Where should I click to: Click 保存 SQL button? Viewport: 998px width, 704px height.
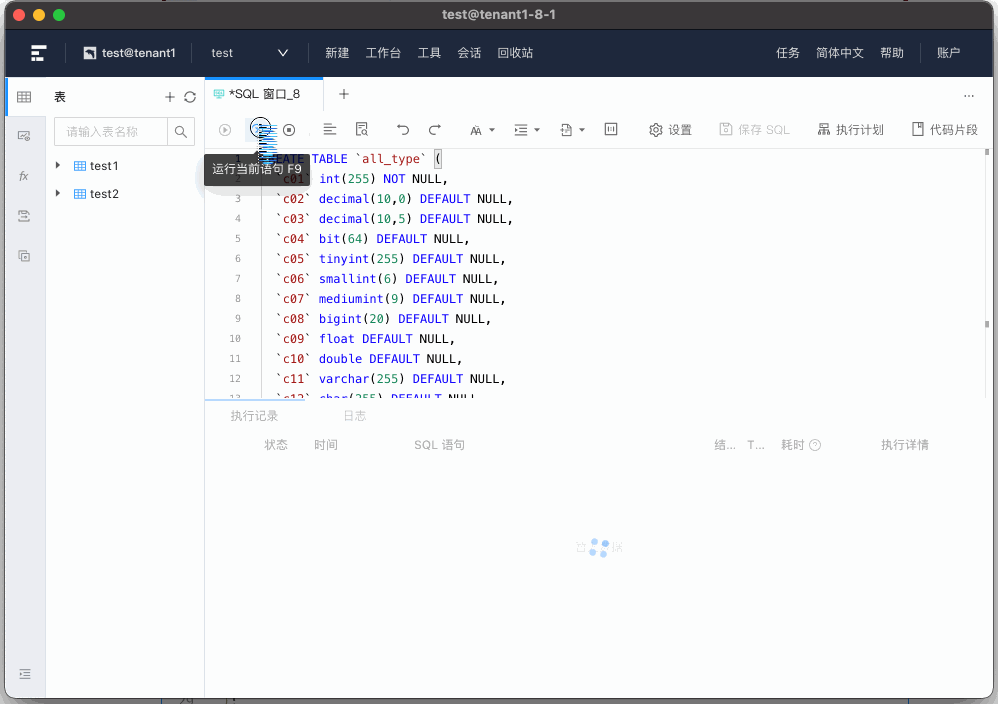(754, 130)
